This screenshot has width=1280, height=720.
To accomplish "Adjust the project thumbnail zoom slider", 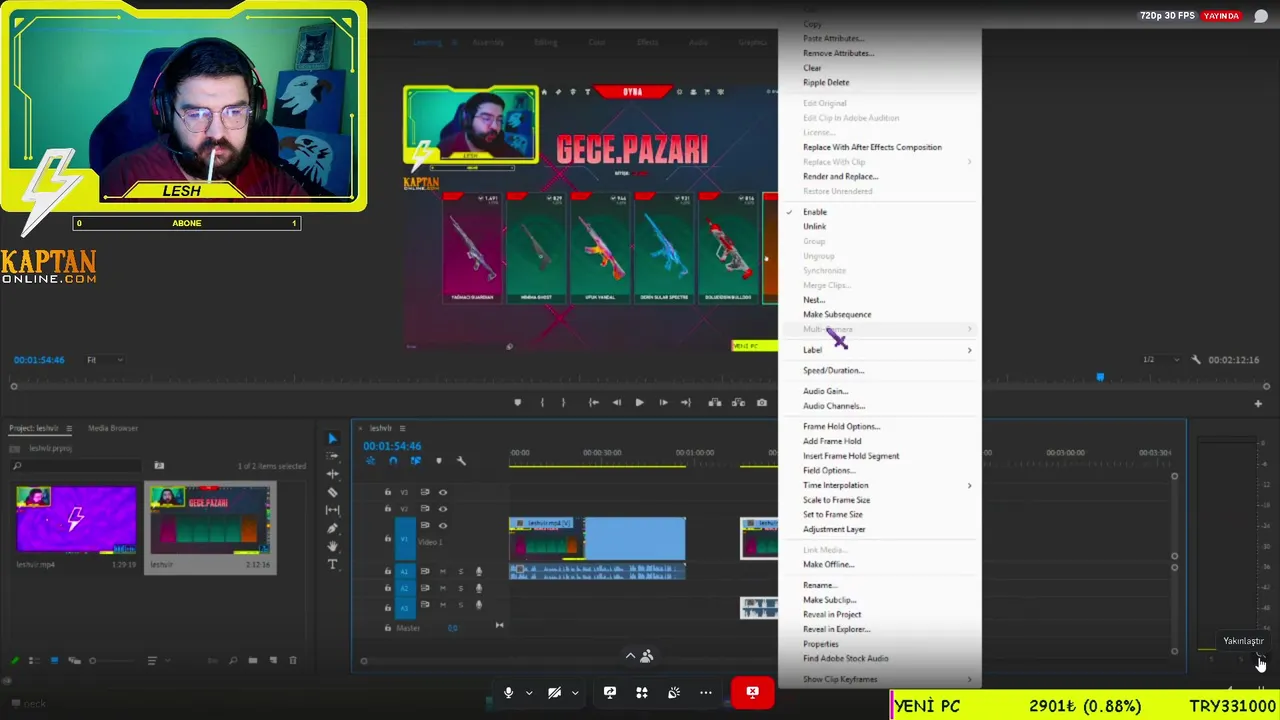I will point(93,660).
